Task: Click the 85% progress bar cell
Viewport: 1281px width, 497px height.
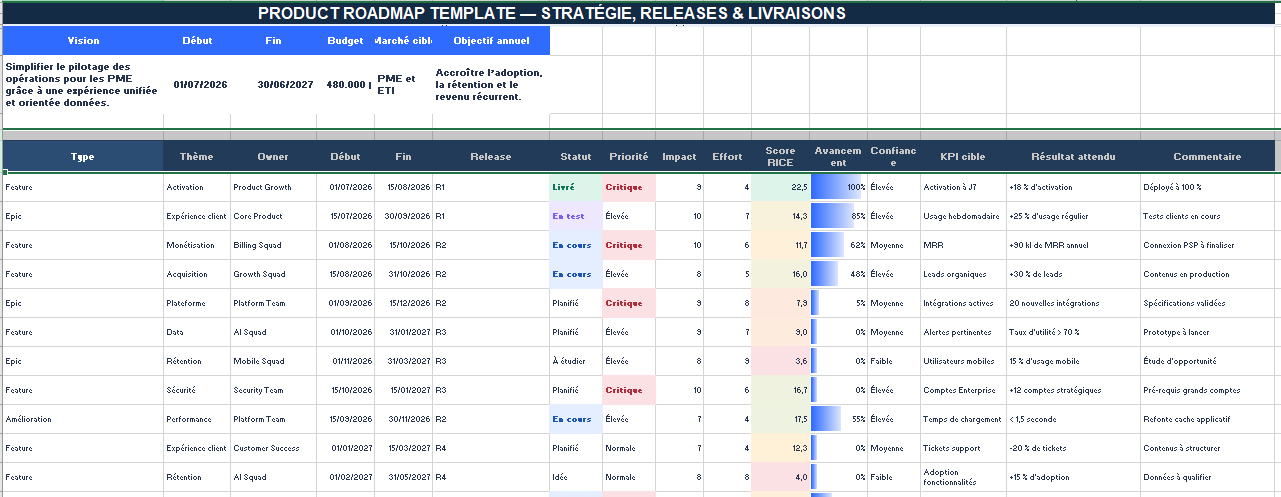Action: click(839, 216)
